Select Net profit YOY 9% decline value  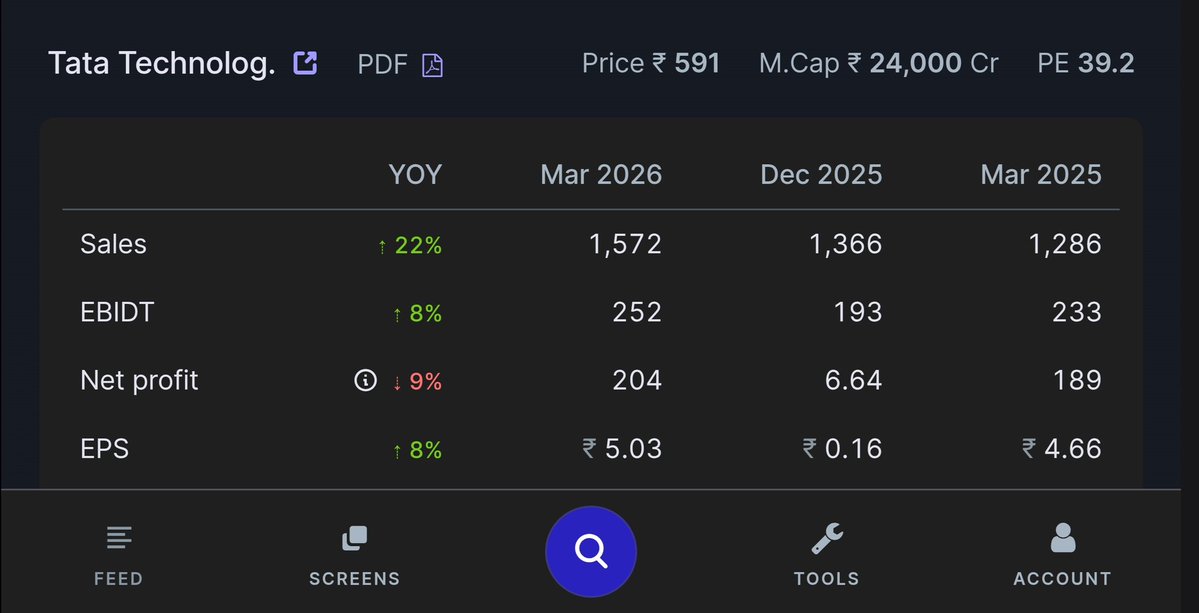(x=417, y=381)
